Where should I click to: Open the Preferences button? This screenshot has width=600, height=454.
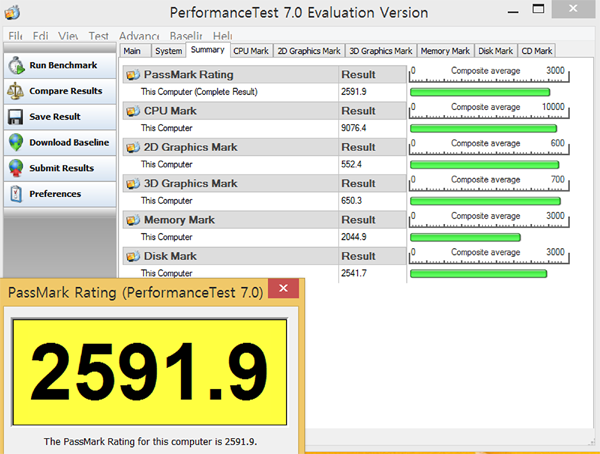(x=60, y=194)
